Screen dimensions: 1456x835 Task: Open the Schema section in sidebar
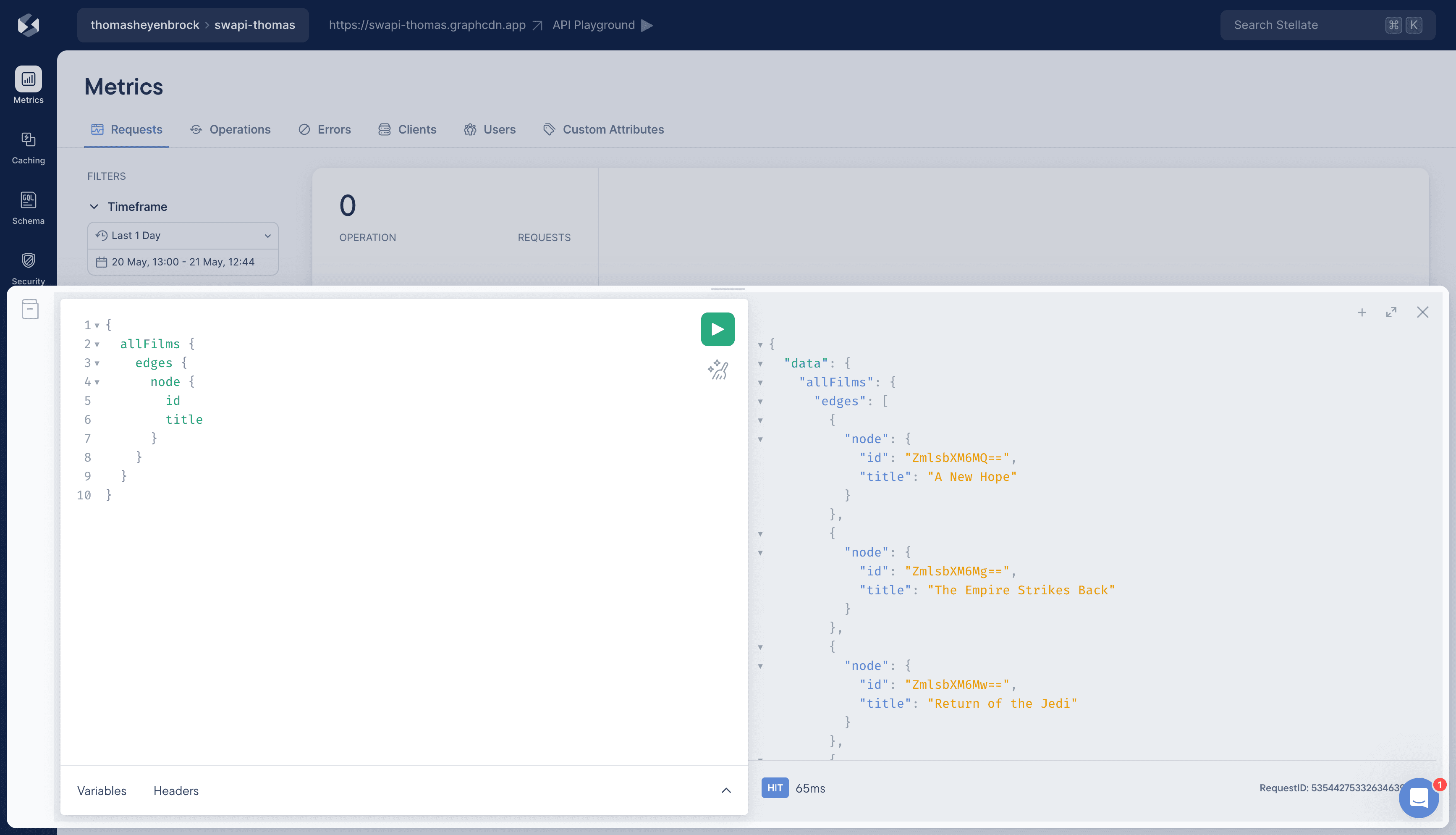[28, 208]
